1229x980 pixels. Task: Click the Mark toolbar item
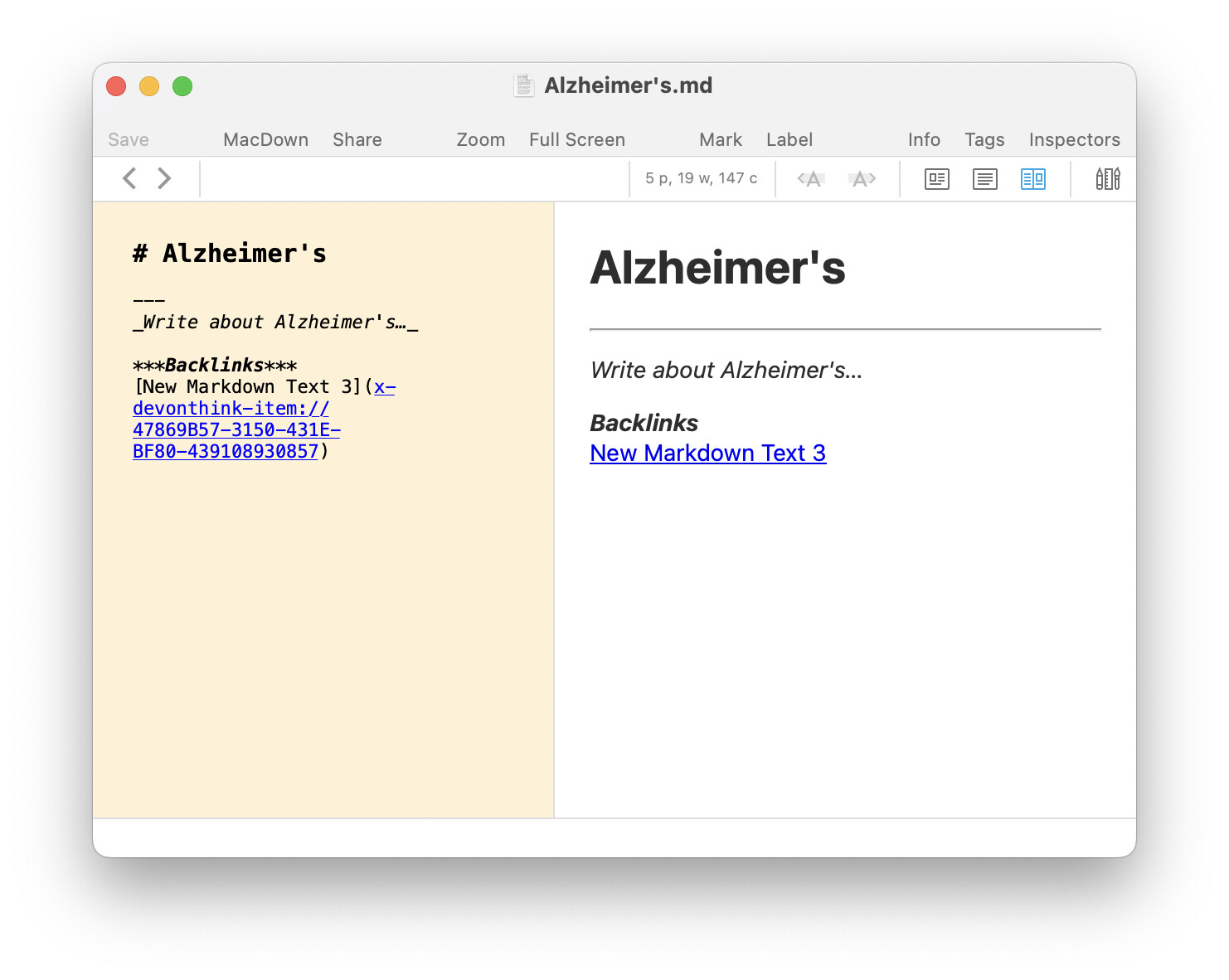pos(721,139)
